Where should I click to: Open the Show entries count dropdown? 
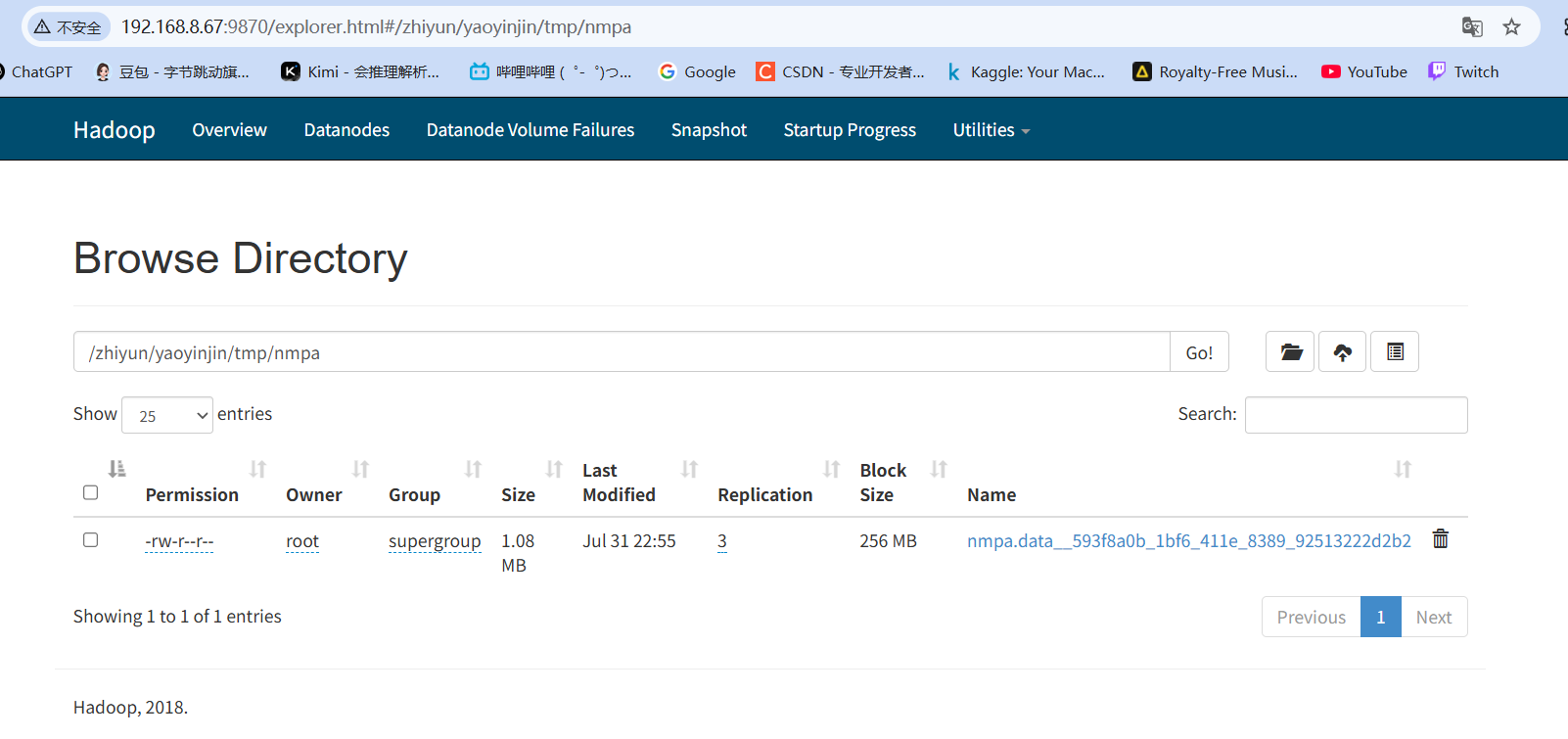click(167, 415)
